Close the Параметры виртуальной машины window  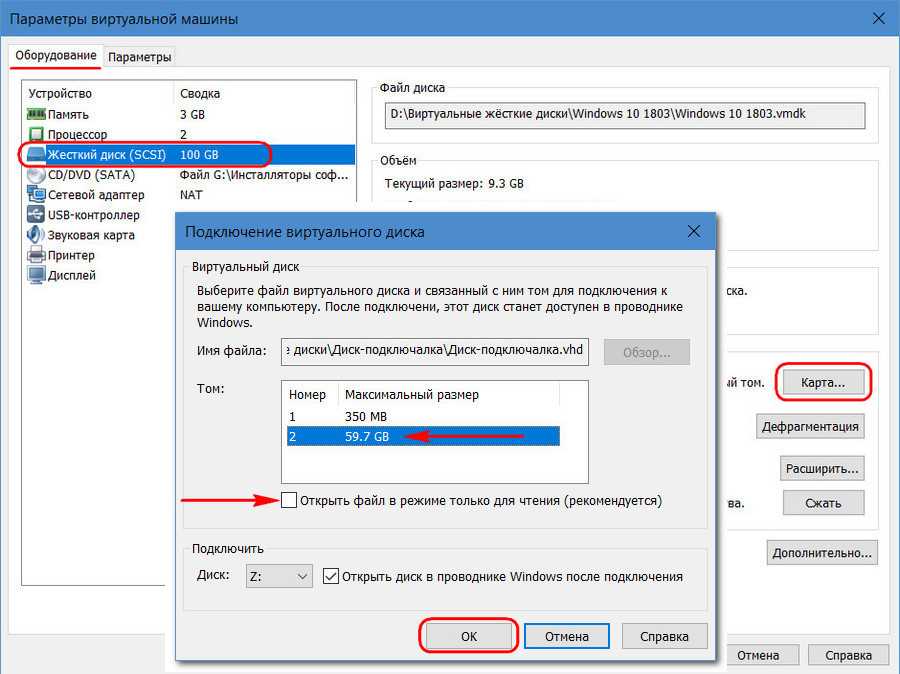pos(878,18)
